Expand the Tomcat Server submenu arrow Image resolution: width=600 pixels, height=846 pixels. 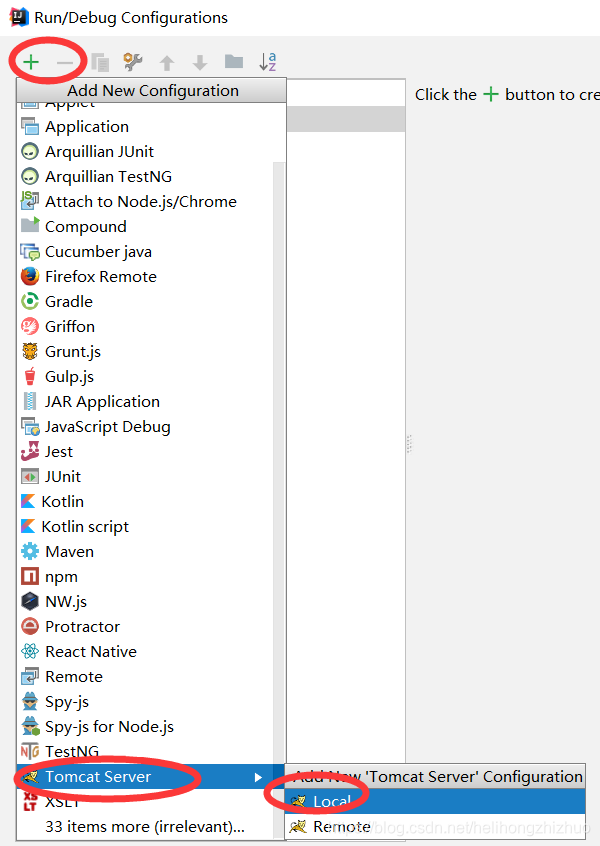[258, 777]
